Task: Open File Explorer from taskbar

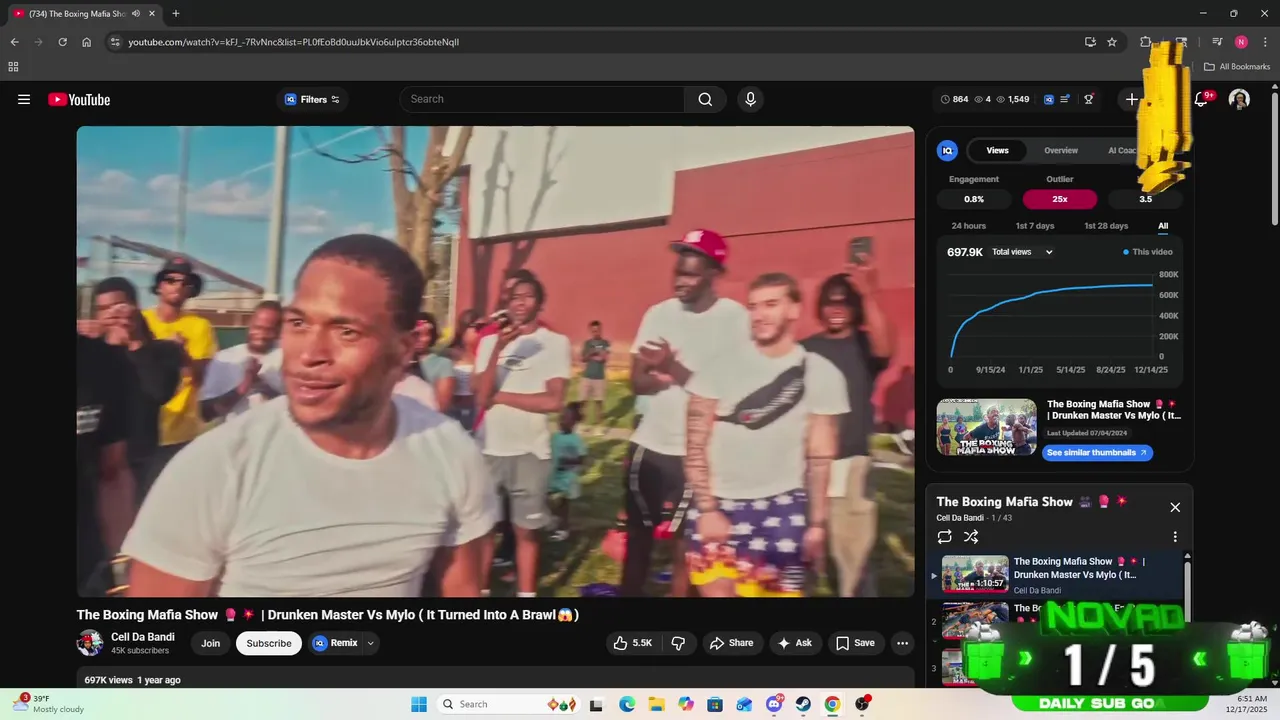Action: (x=656, y=704)
